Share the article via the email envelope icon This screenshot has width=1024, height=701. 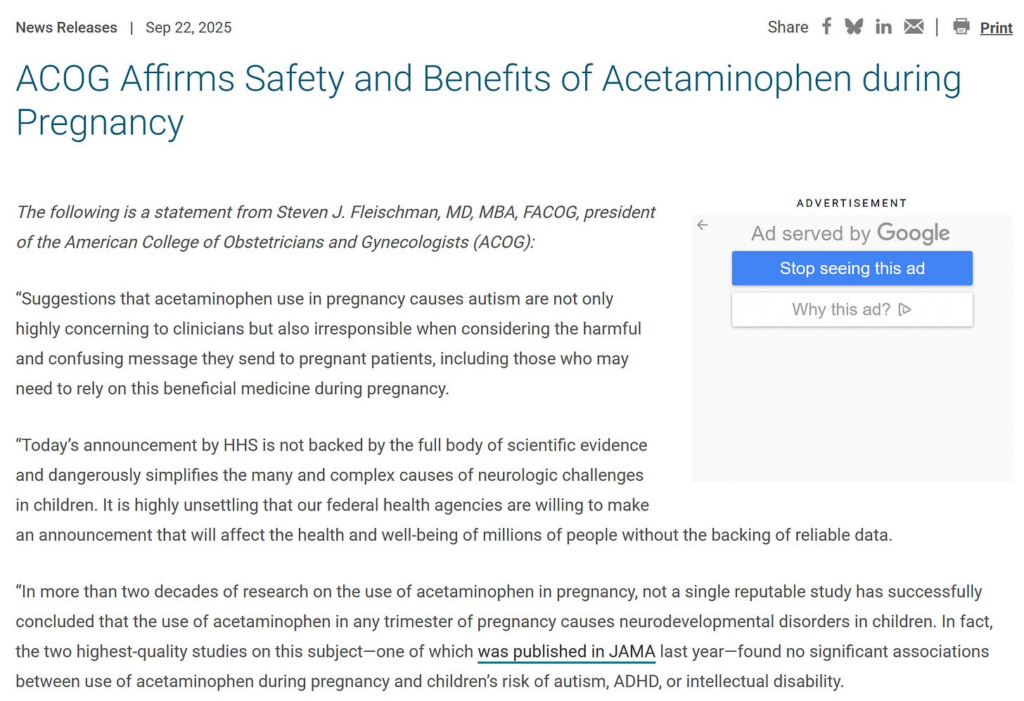click(x=913, y=26)
